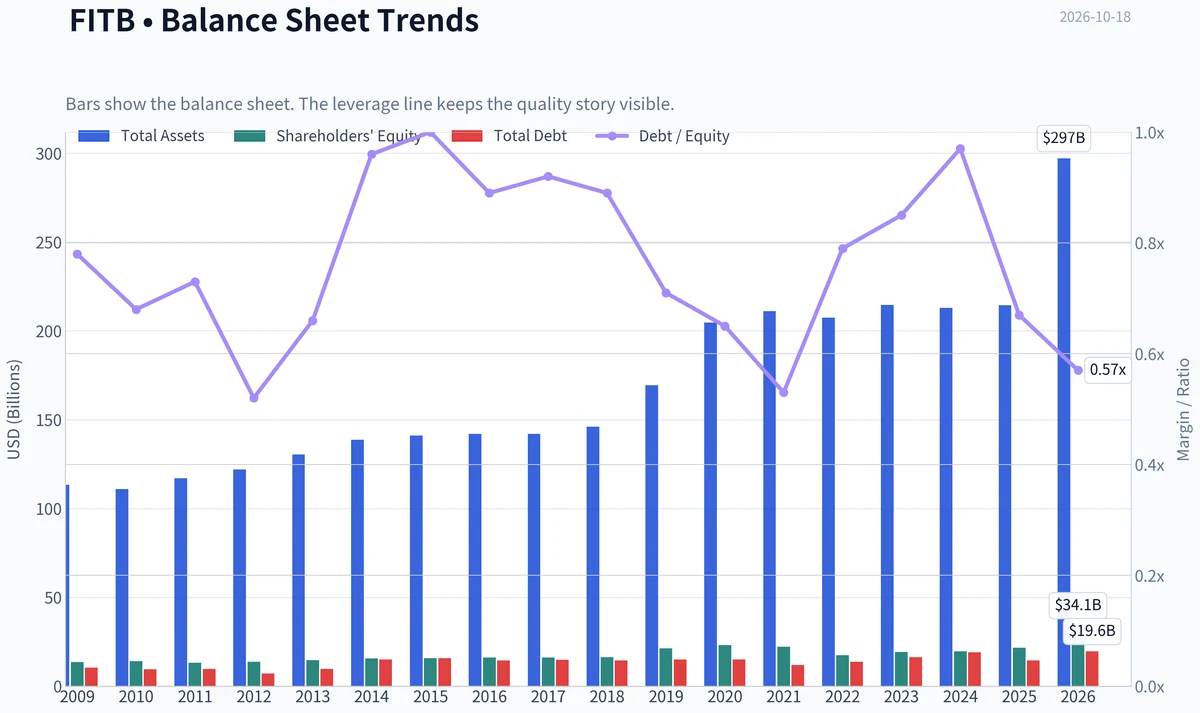Click the Debt / Equity point for 2021
The image size is (1200, 713).
pos(784,392)
